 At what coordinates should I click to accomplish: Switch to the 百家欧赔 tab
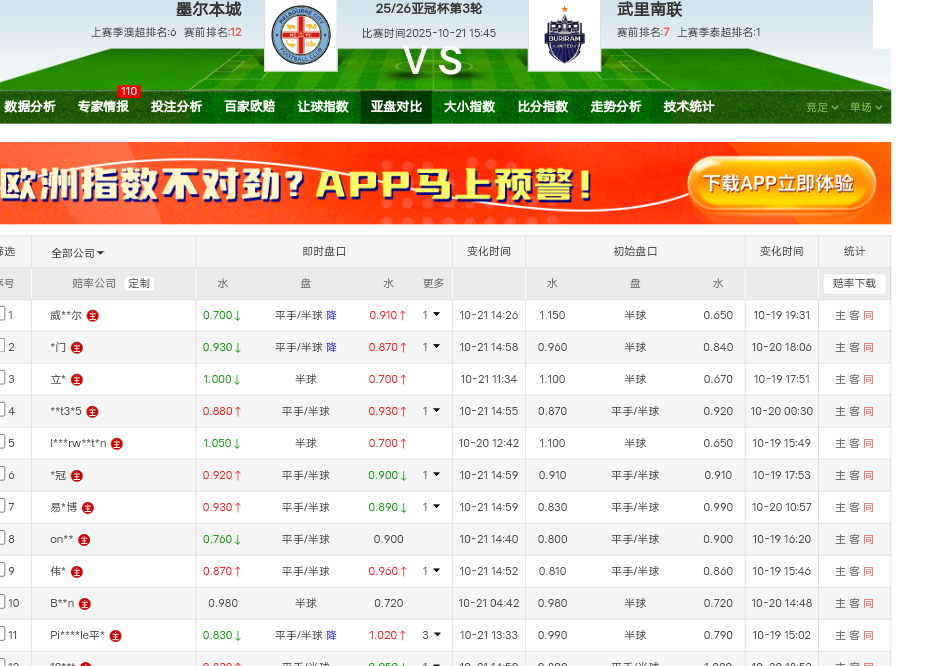(x=249, y=107)
